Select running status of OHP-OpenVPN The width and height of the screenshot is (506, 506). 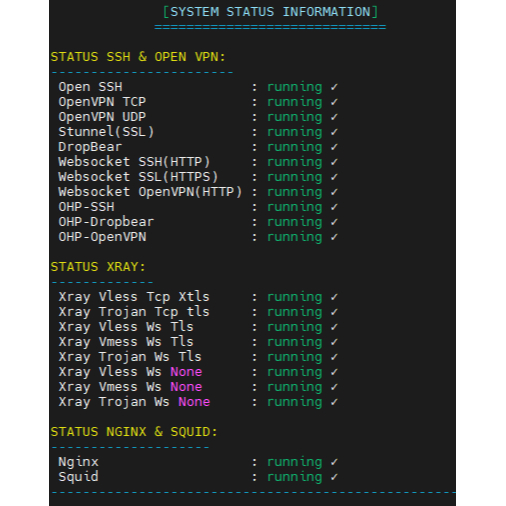pos(295,237)
